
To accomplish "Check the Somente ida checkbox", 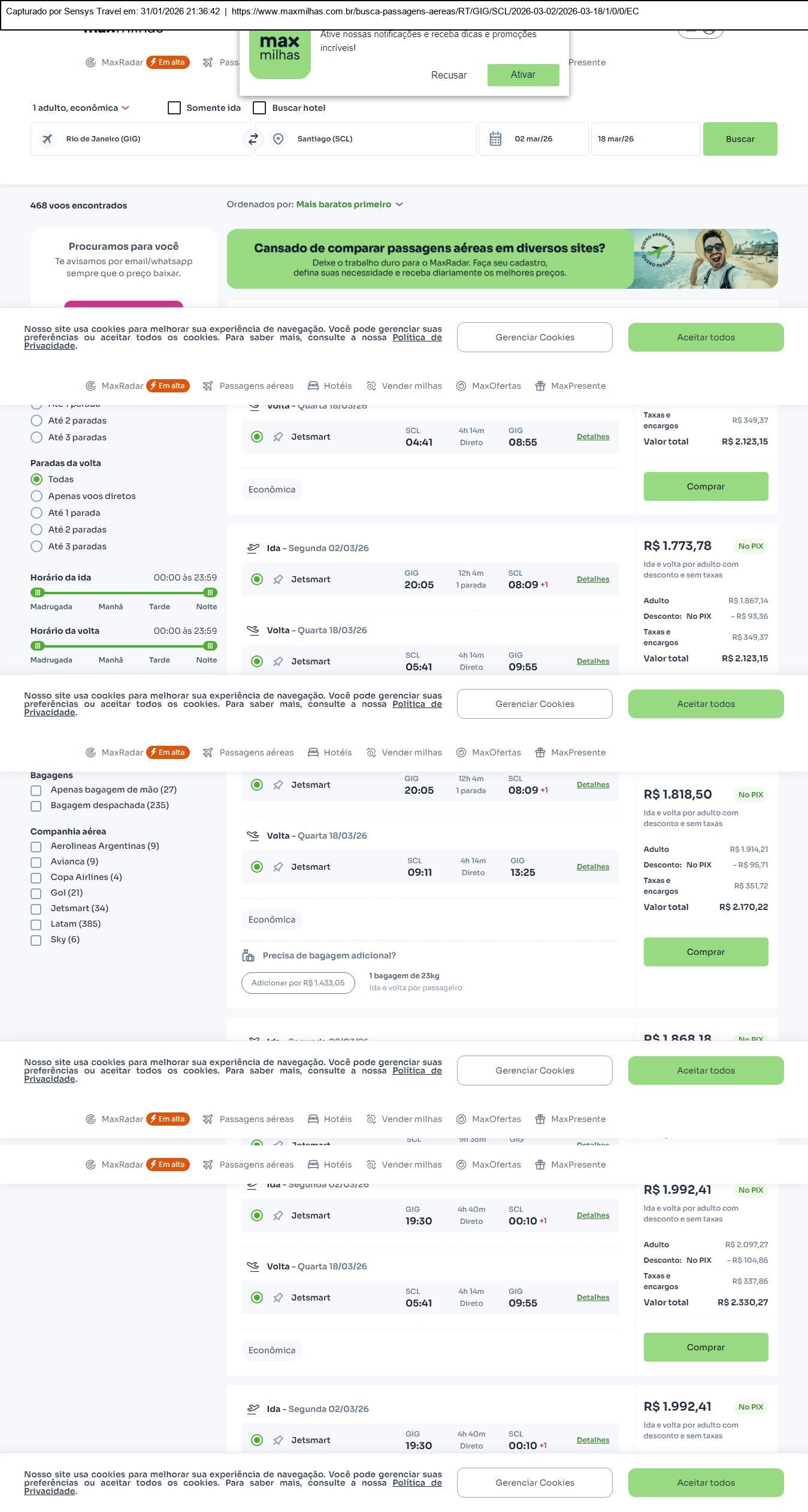I will pyautogui.click(x=174, y=108).
